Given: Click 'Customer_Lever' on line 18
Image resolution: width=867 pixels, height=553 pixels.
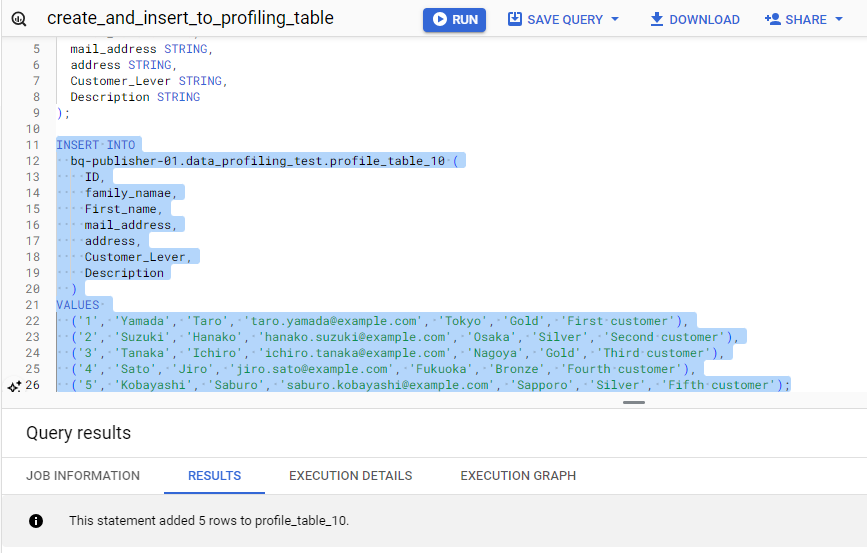Looking at the screenshot, I should [135, 257].
